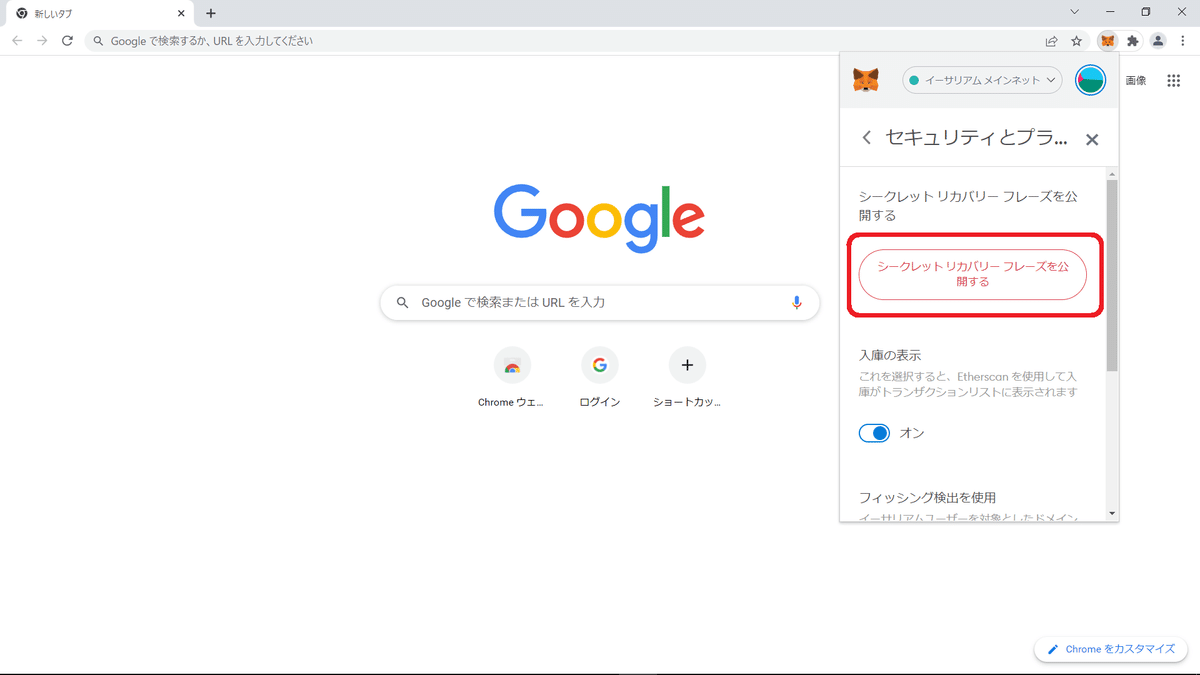The image size is (1200, 675).
Task: Click Chrome をカスタマイズ button
Action: coord(1111,649)
